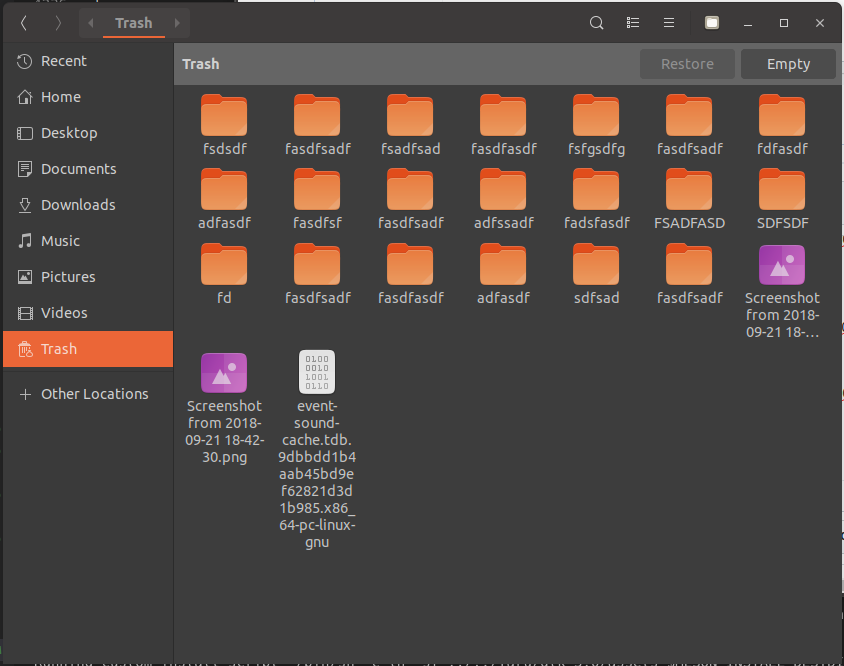Screen dimensions: 844x666
Task: Restore selected items with Restore button
Action: click(x=687, y=64)
